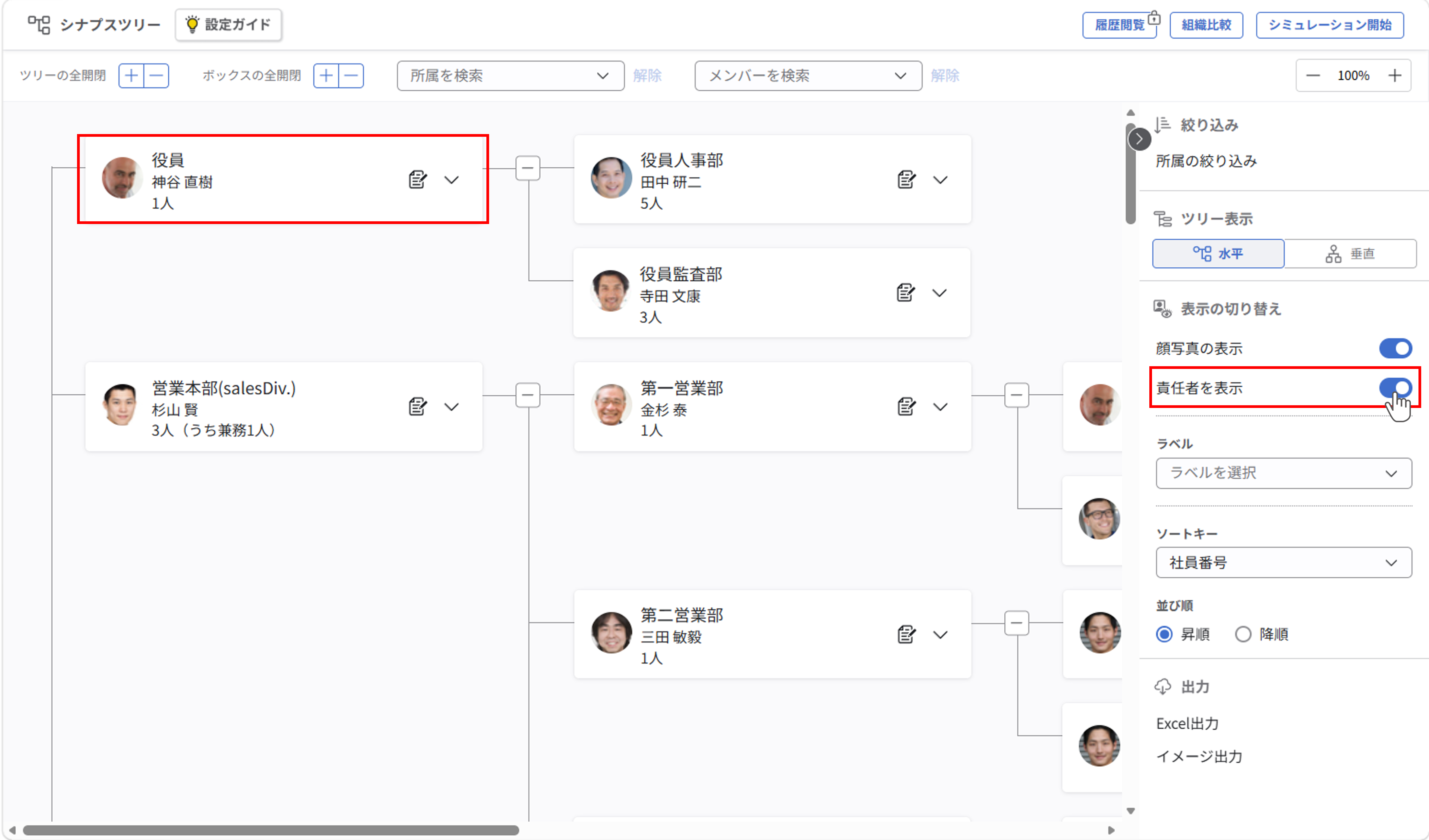This screenshot has height=840, width=1429.
Task: Click the ツリー表示 section header icon
Action: pyautogui.click(x=1163, y=219)
